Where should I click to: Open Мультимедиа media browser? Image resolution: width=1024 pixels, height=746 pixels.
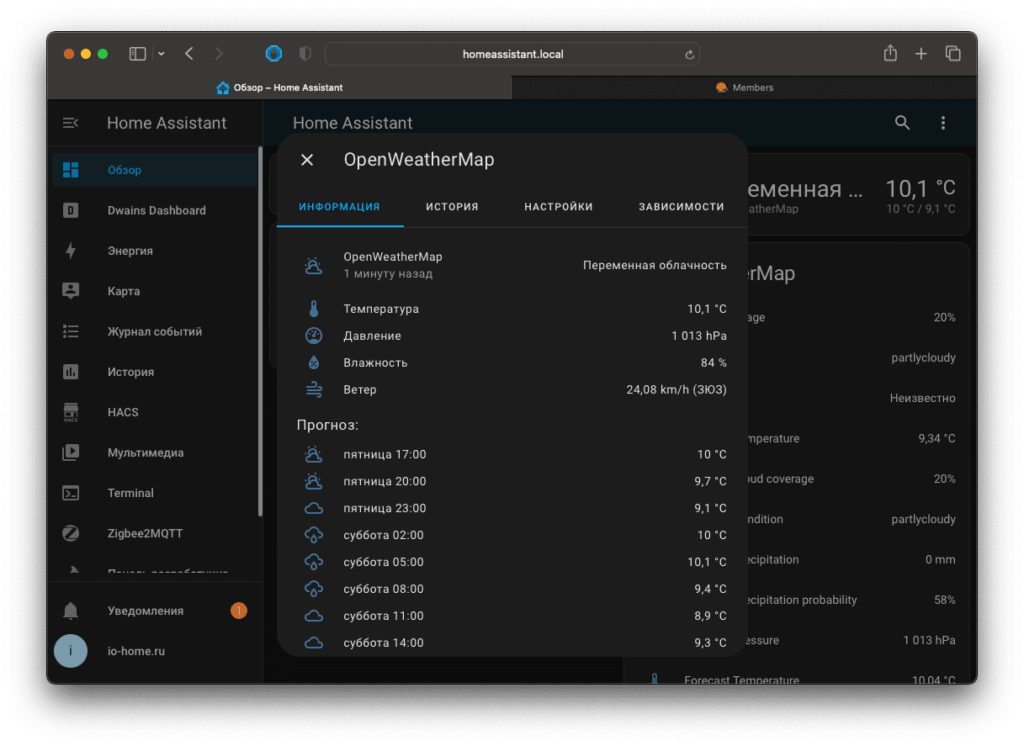[x=155, y=453]
